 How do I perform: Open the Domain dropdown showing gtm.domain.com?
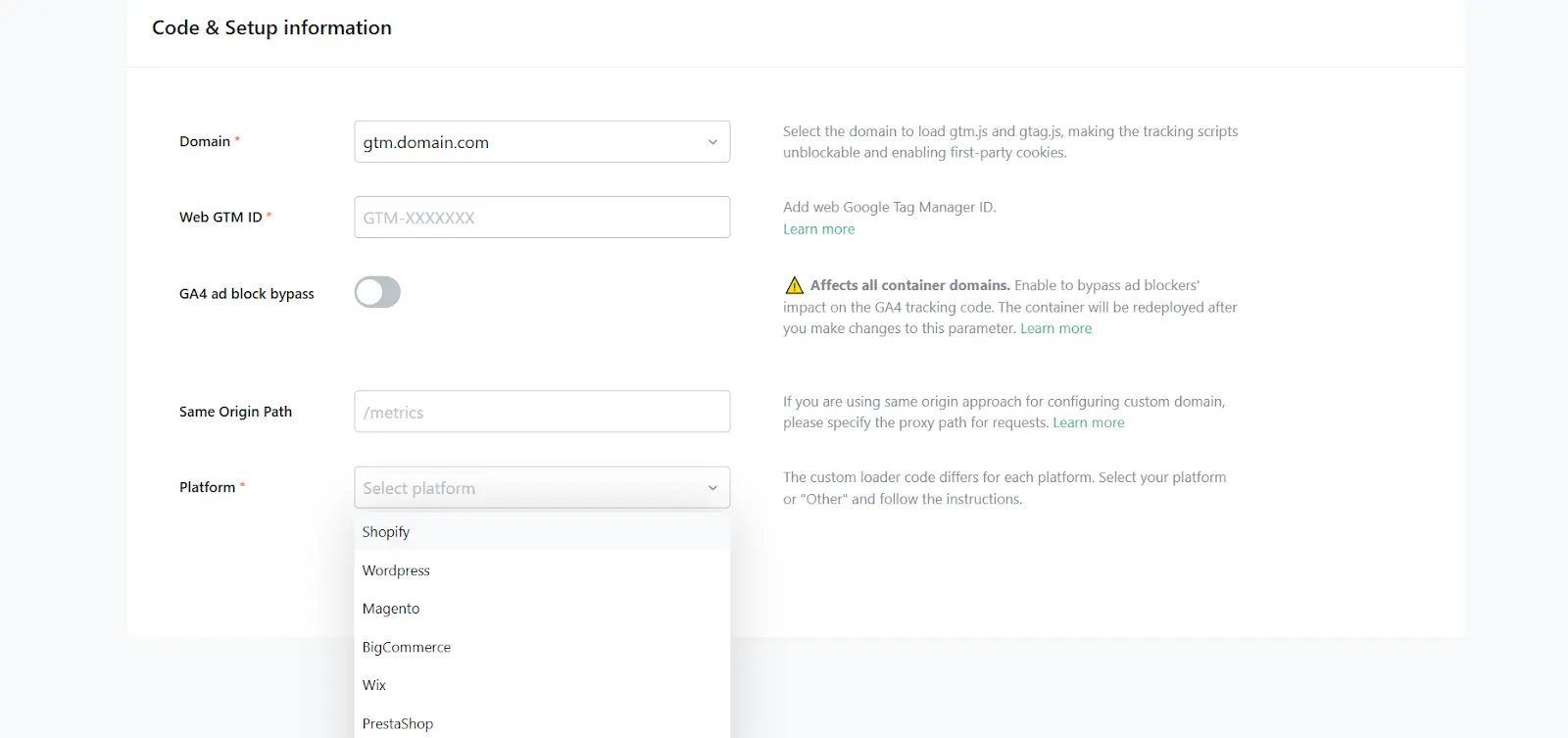click(x=542, y=142)
